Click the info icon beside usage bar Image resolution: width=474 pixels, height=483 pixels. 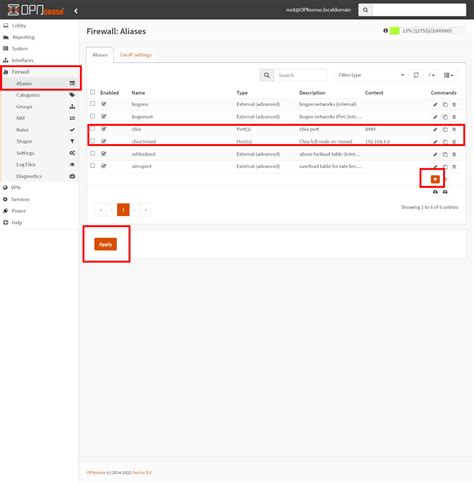[385, 31]
